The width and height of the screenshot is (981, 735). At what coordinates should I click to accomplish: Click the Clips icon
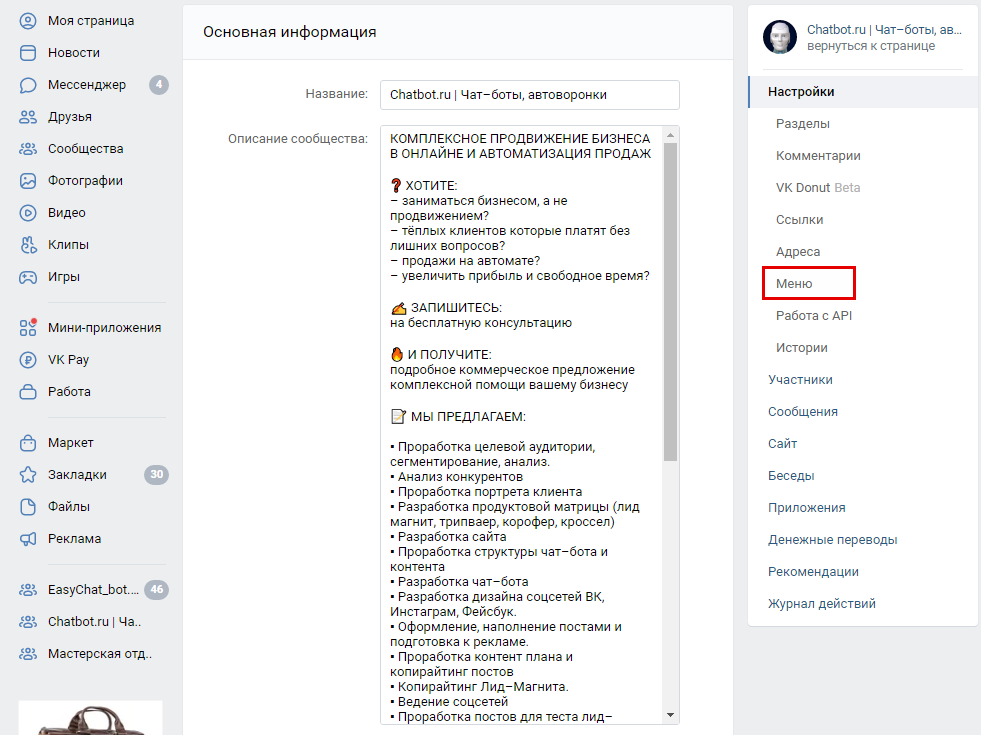click(x=28, y=245)
